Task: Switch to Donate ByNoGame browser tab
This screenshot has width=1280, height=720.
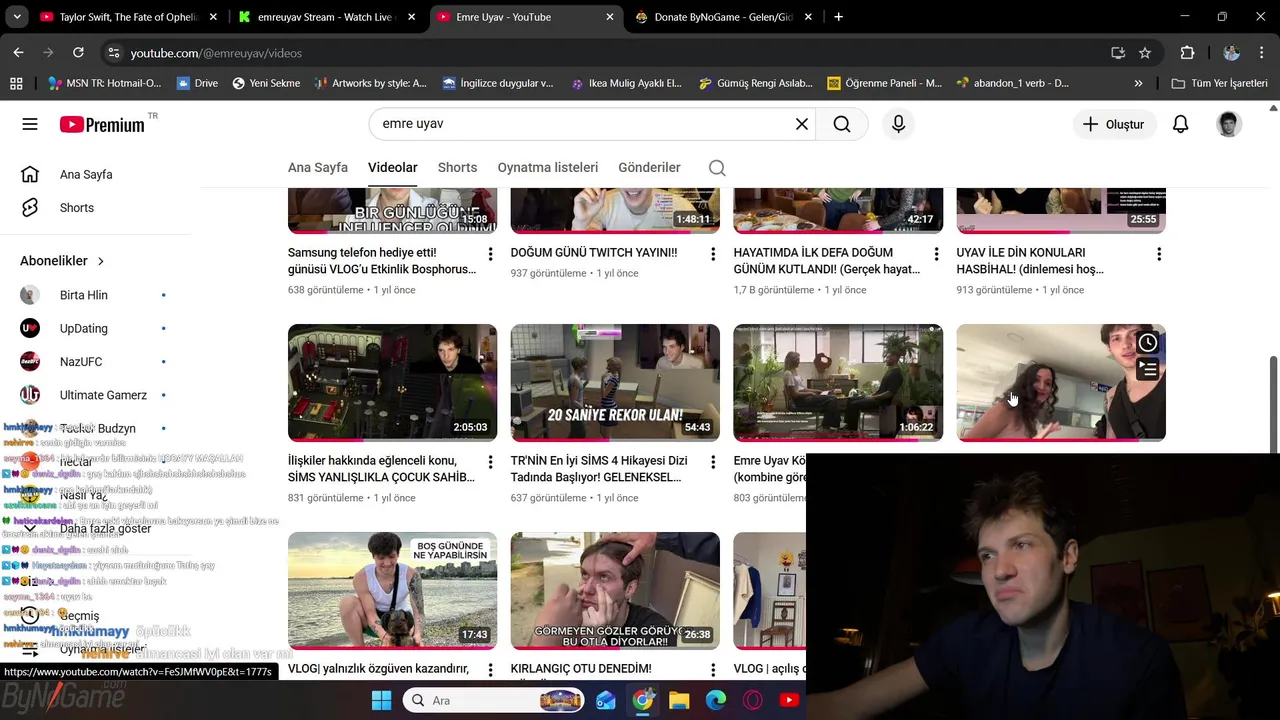Action: tap(725, 17)
